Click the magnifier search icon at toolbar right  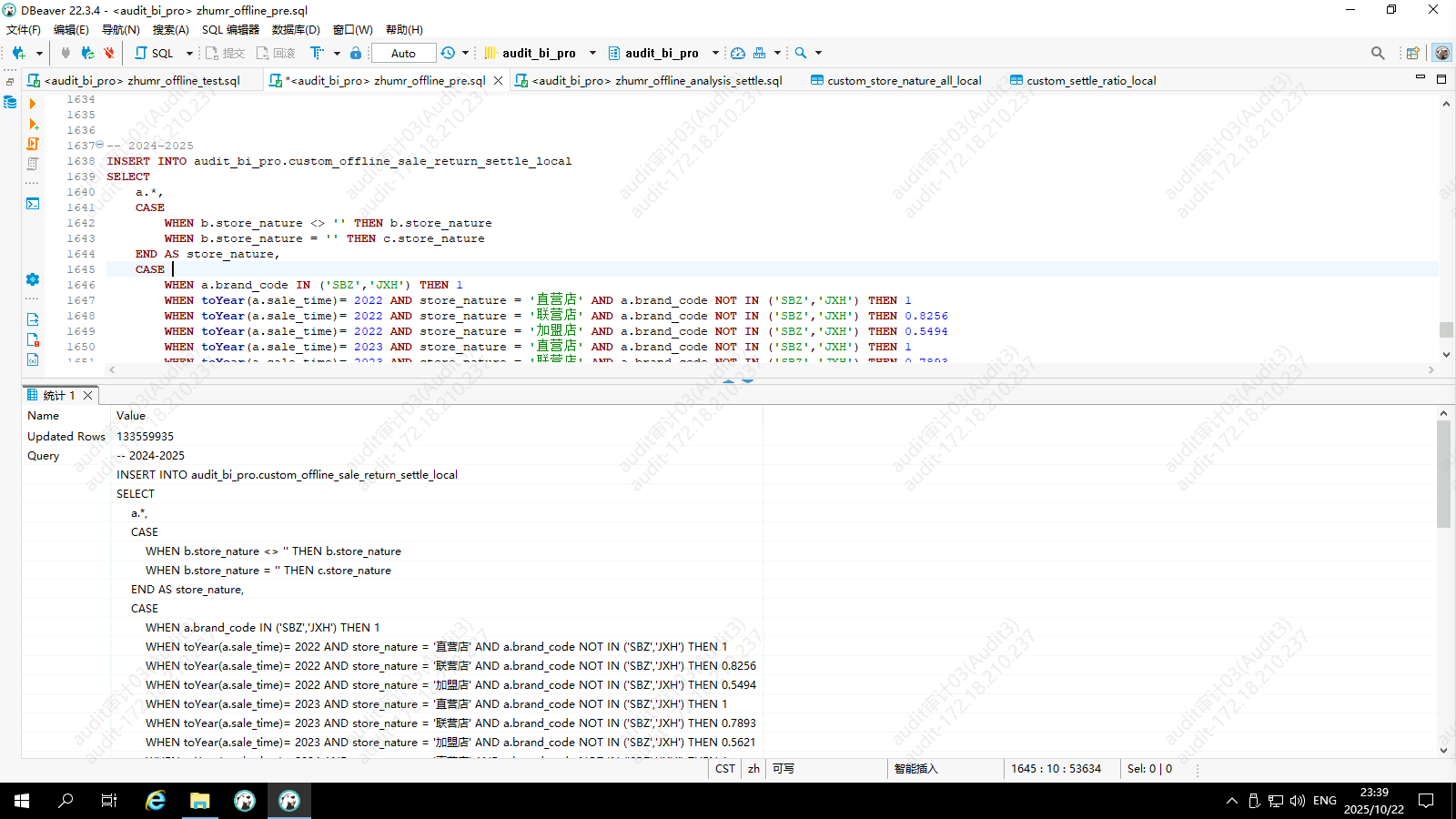[1378, 53]
